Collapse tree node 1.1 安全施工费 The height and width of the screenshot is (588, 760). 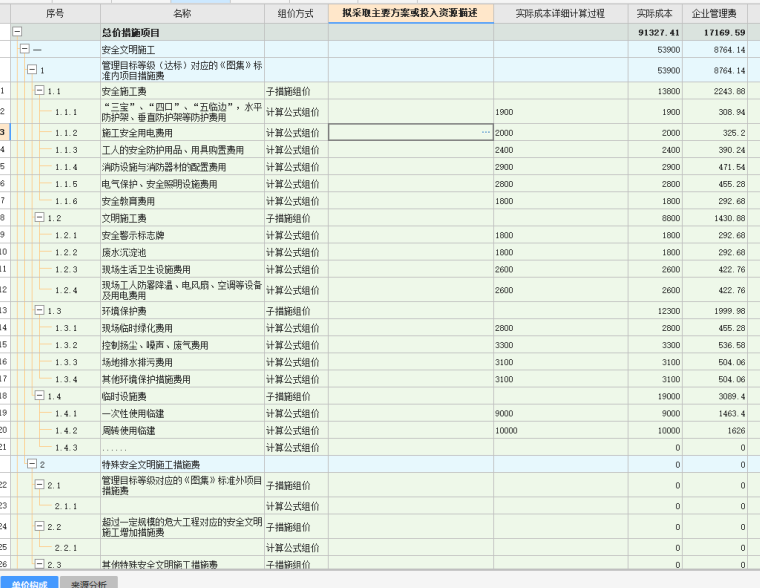39,91
